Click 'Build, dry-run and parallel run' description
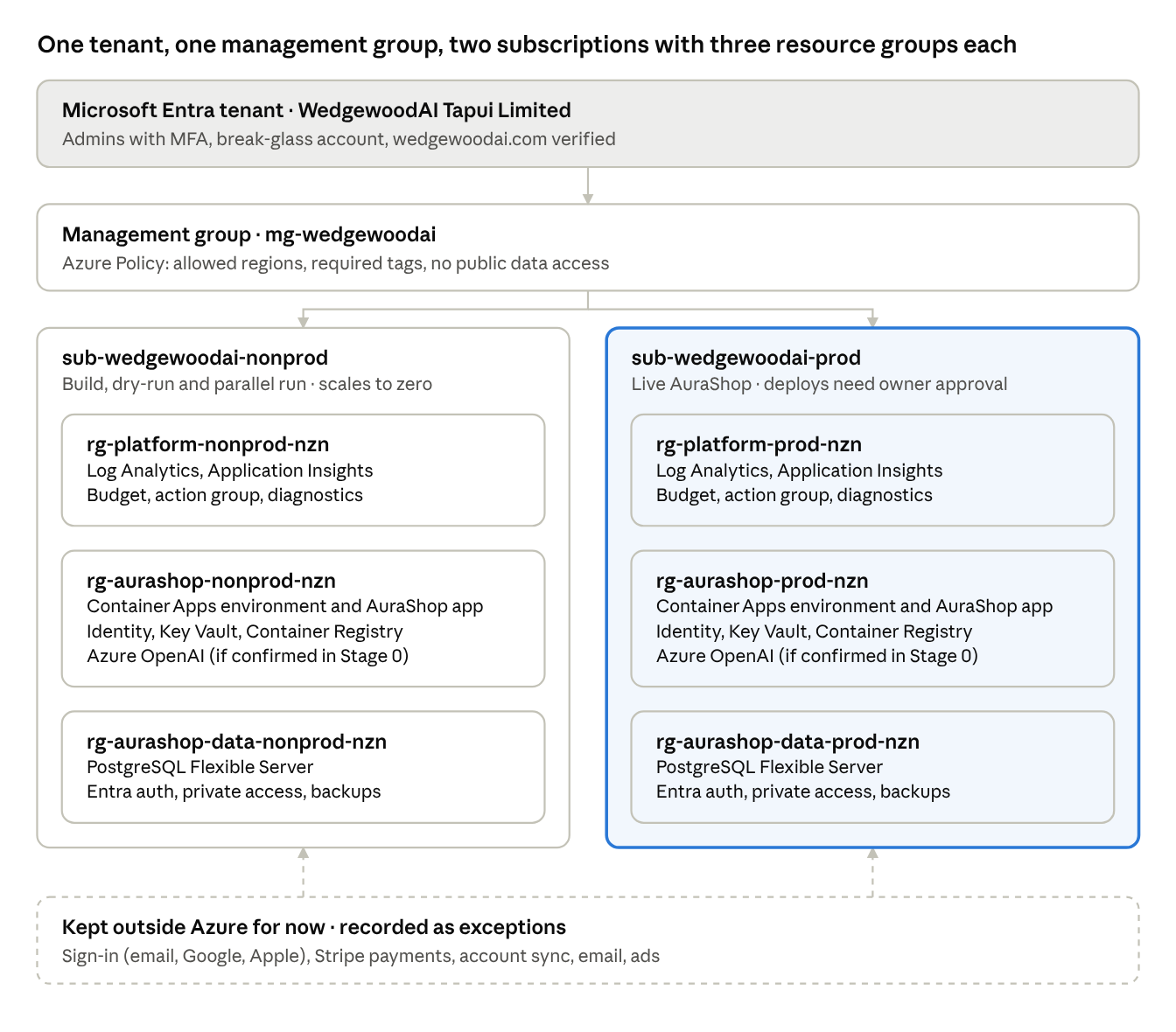The height and width of the screenshot is (1032, 1176). (247, 384)
